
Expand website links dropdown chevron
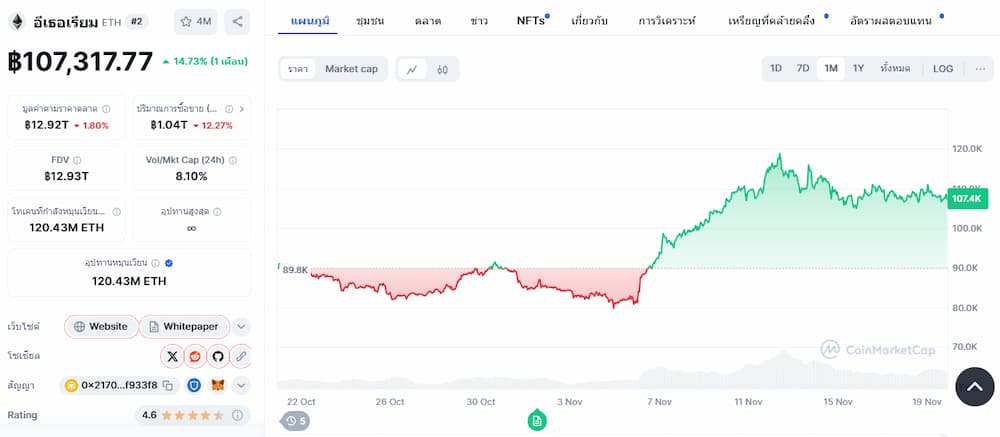click(x=240, y=327)
